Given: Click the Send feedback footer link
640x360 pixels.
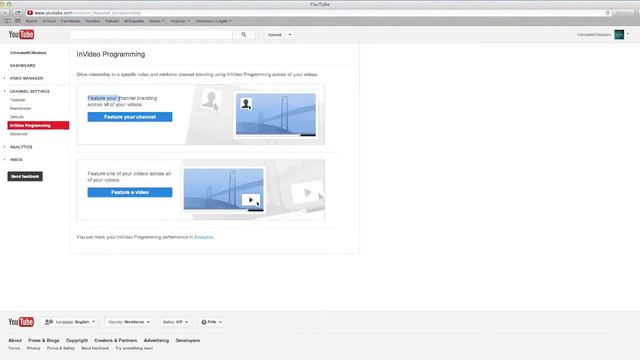Looking at the screenshot, I should [95, 348].
